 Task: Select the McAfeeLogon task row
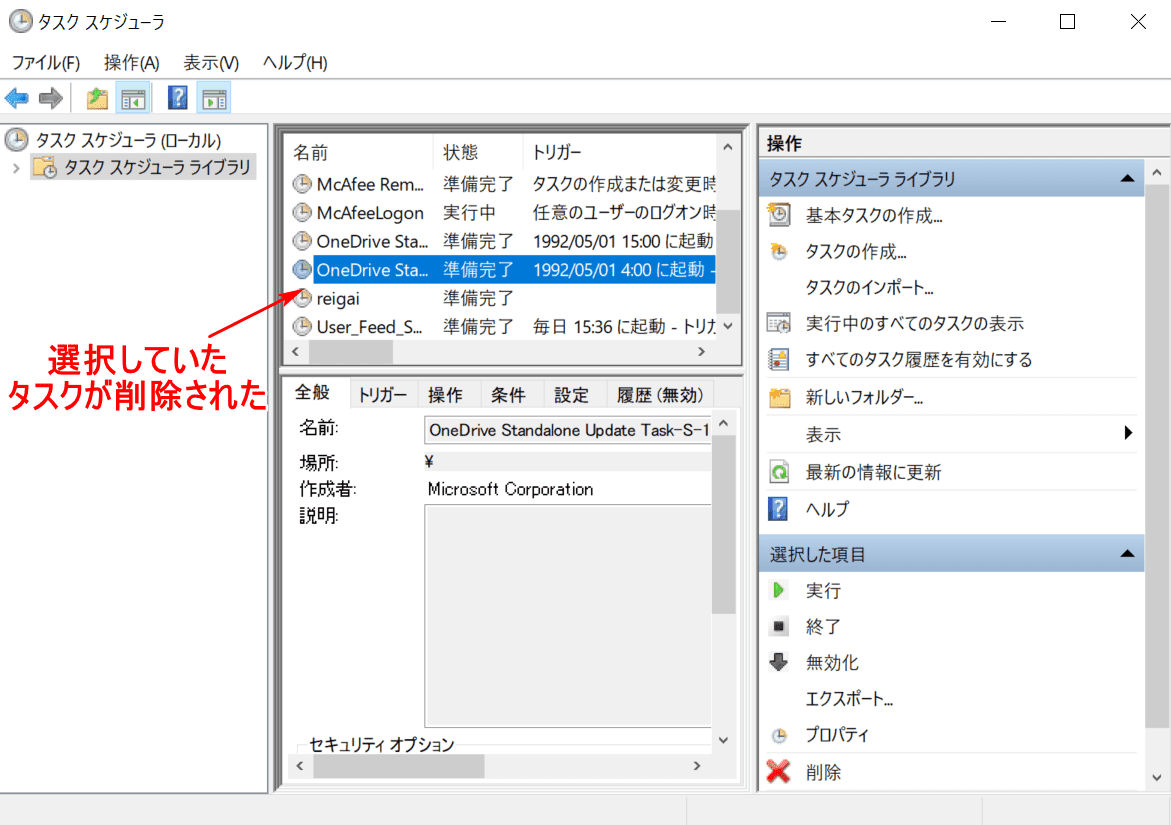pyautogui.click(x=502, y=213)
